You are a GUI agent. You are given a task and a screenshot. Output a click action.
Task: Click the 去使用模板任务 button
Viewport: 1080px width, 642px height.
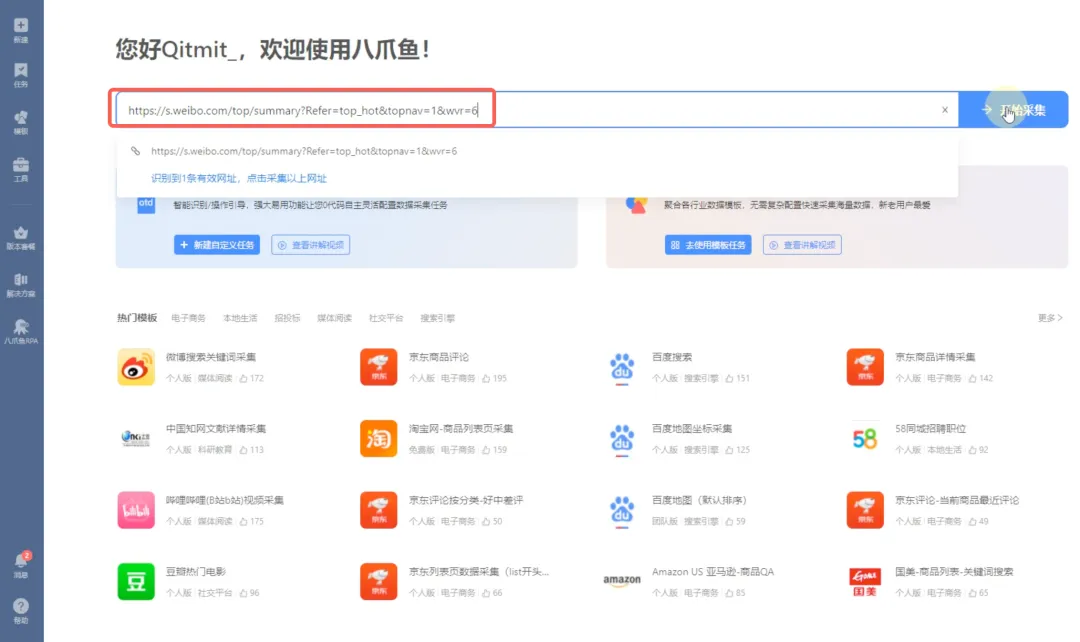click(708, 245)
